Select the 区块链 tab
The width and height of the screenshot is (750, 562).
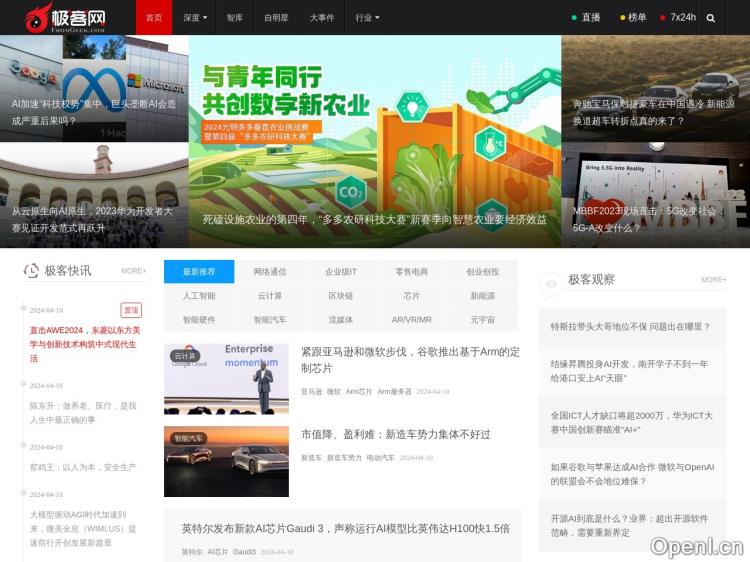(x=341, y=296)
